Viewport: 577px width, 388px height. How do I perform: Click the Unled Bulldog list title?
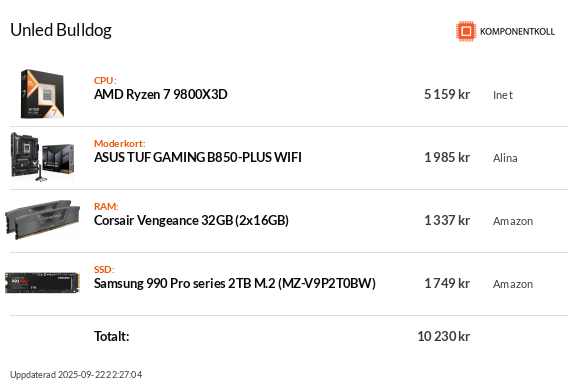pos(61,30)
